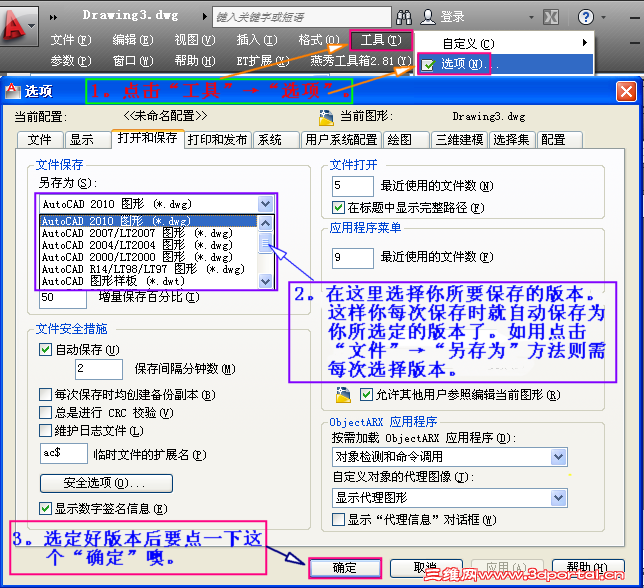Expand the 另存为 format dropdown arrow
Screen dimensions: 644x588
click(x=265, y=204)
